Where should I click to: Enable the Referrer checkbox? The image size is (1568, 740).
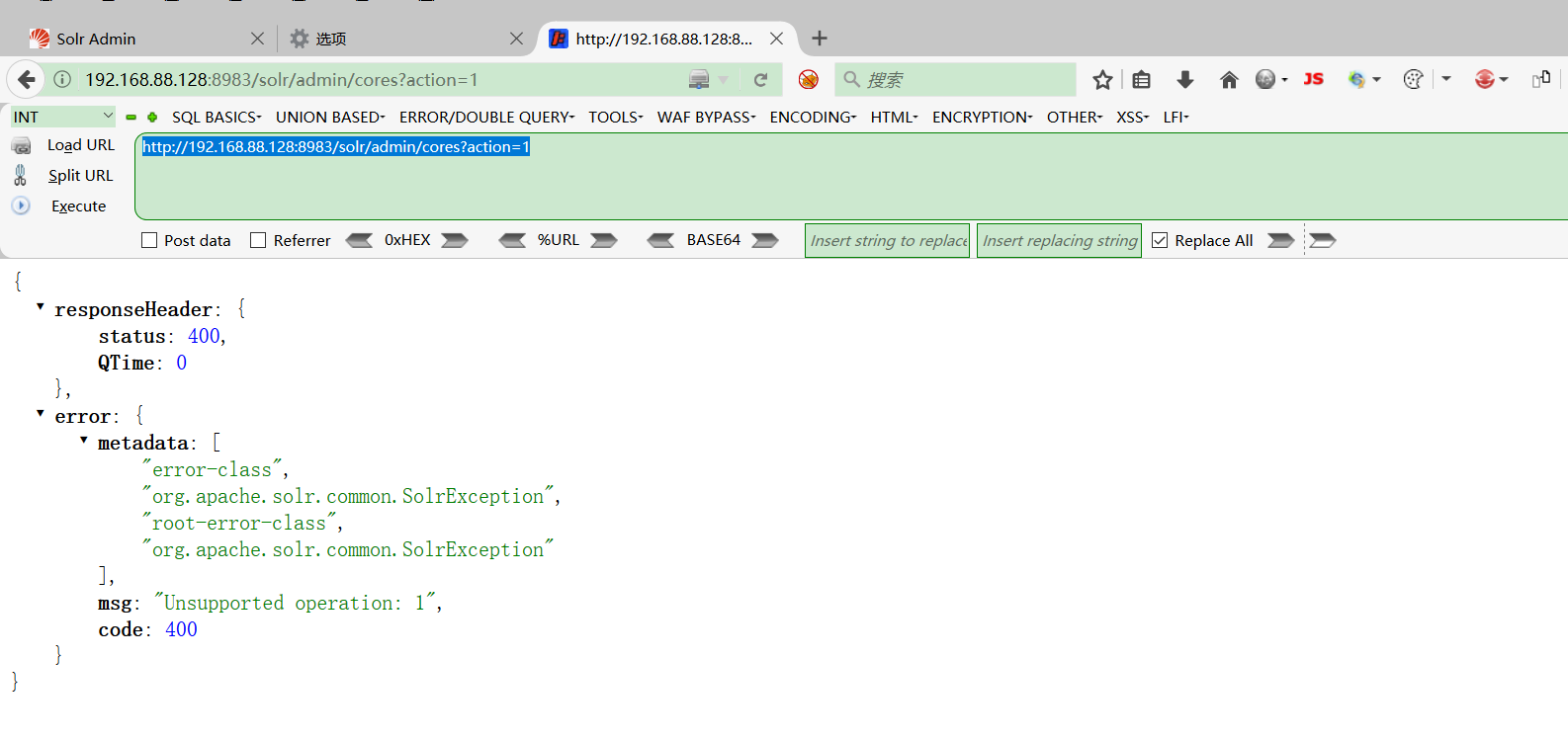[258, 240]
